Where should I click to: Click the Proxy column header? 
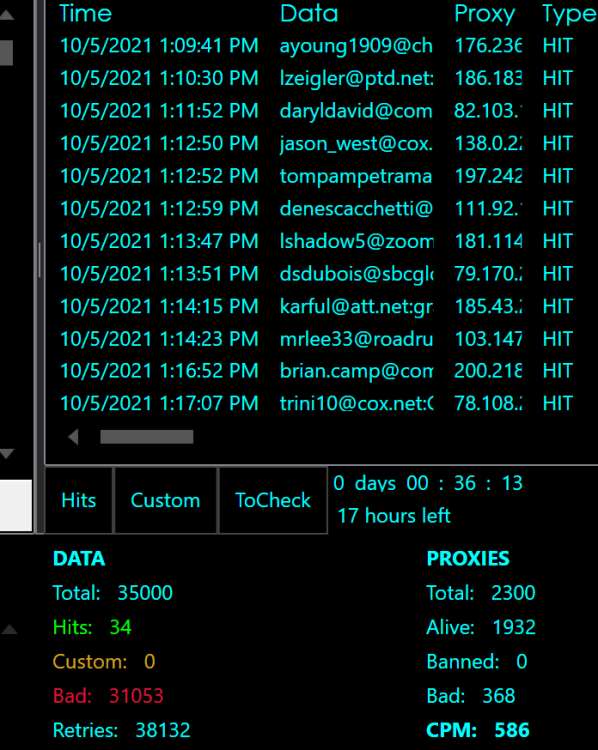point(484,13)
